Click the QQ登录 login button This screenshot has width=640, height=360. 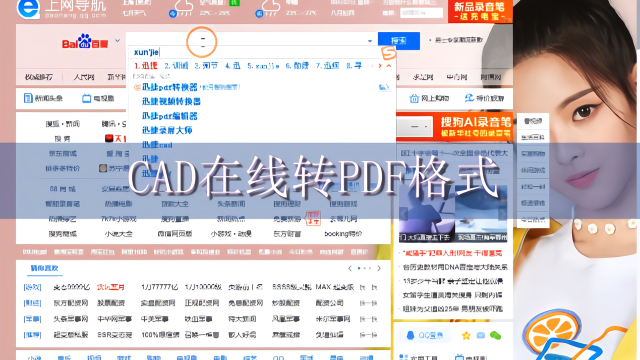tap(425, 336)
